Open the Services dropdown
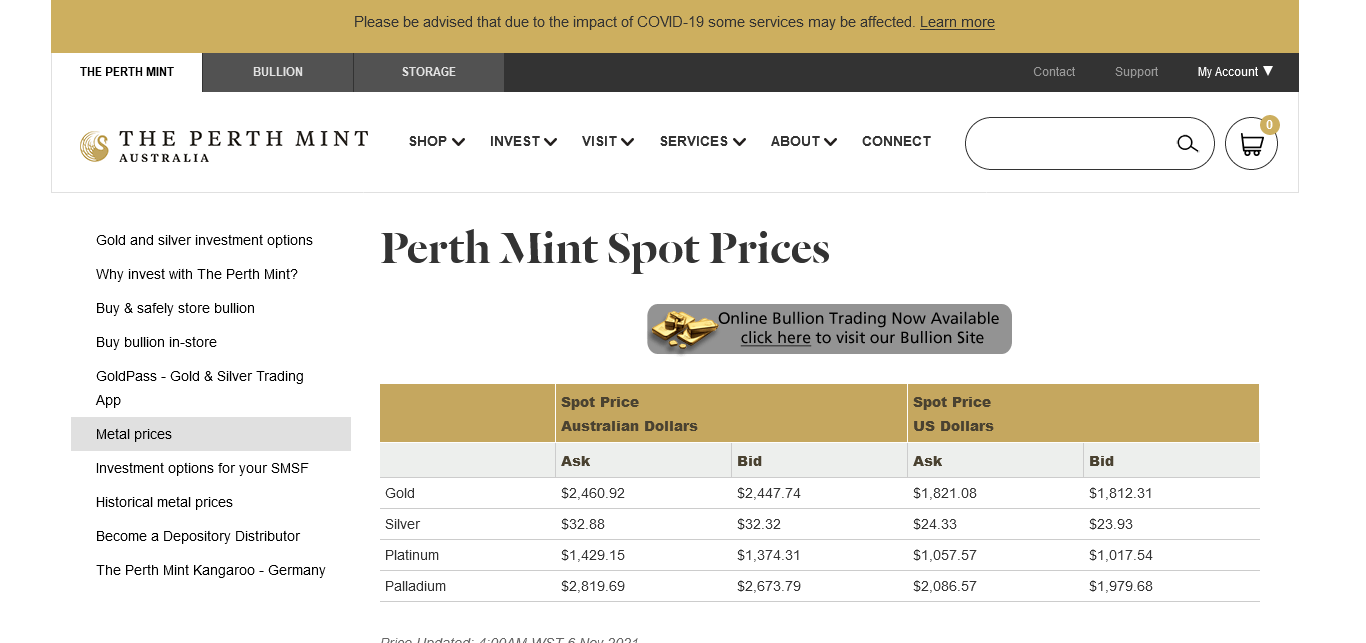 702,142
